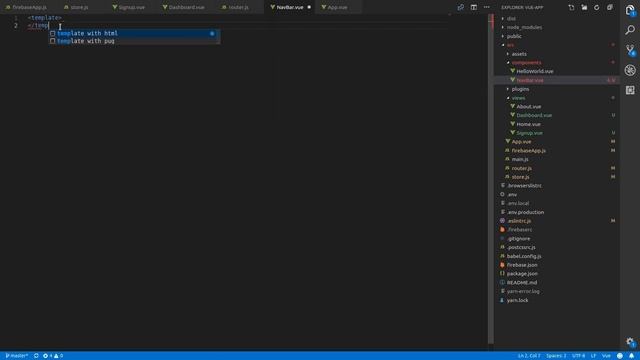640x360 pixels.
Task: Open main.js in the Explorer
Action: [x=520, y=159]
